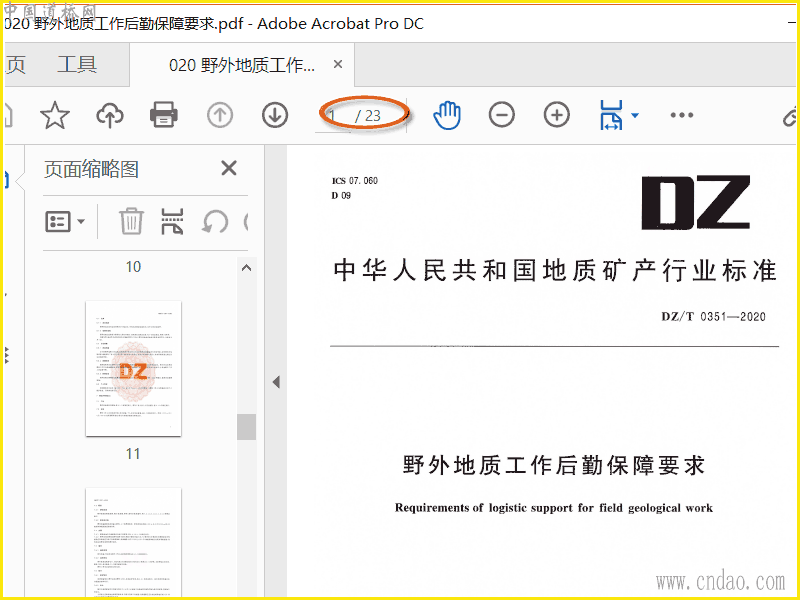Go to next page with down arrow
The height and width of the screenshot is (600, 800).
(274, 115)
